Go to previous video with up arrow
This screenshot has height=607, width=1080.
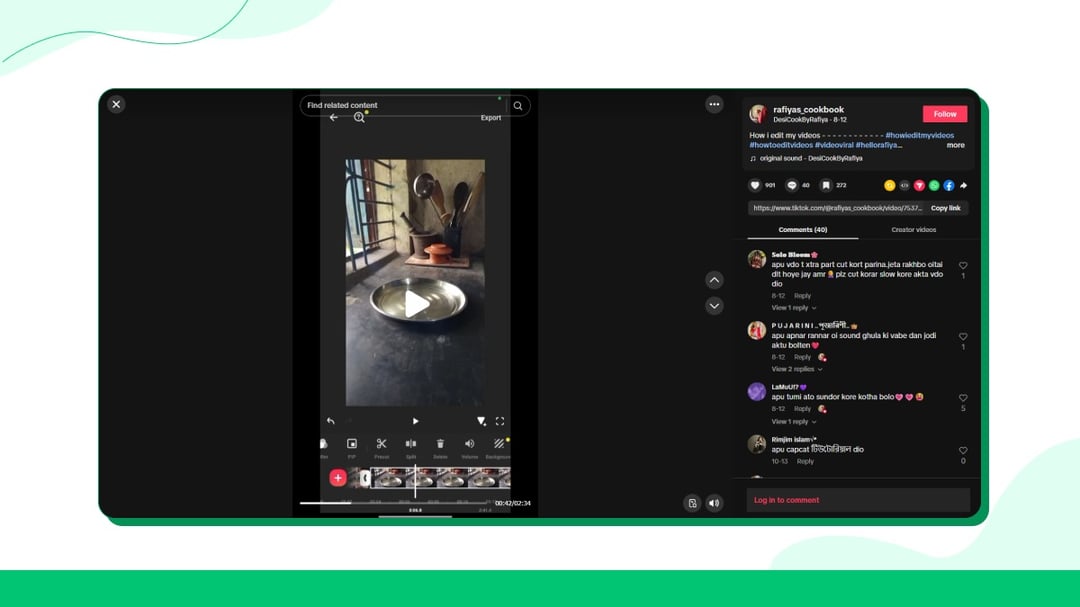(x=714, y=280)
